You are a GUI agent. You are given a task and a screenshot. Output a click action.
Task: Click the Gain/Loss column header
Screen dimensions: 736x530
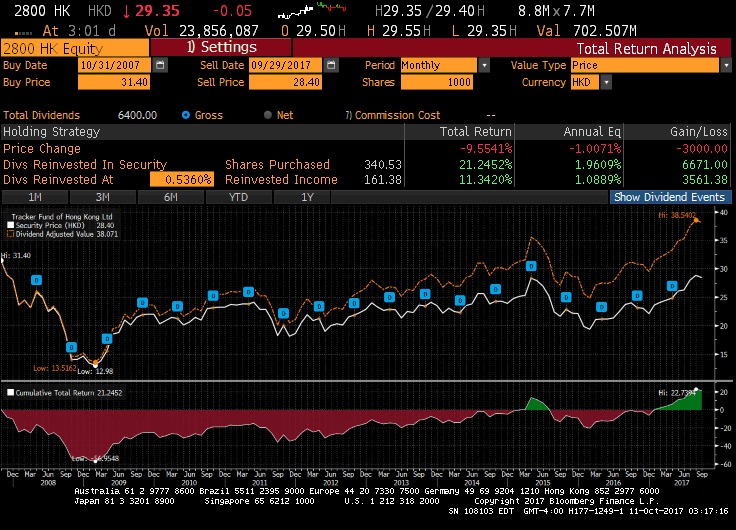[x=699, y=132]
